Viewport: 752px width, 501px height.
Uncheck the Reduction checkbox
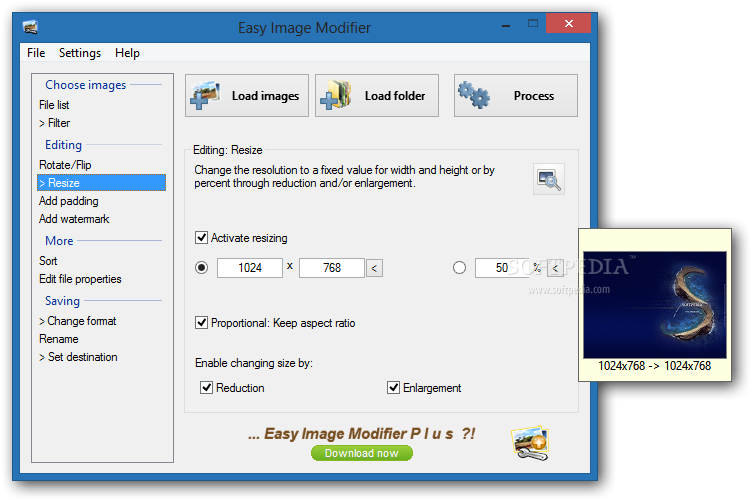pyautogui.click(x=206, y=387)
